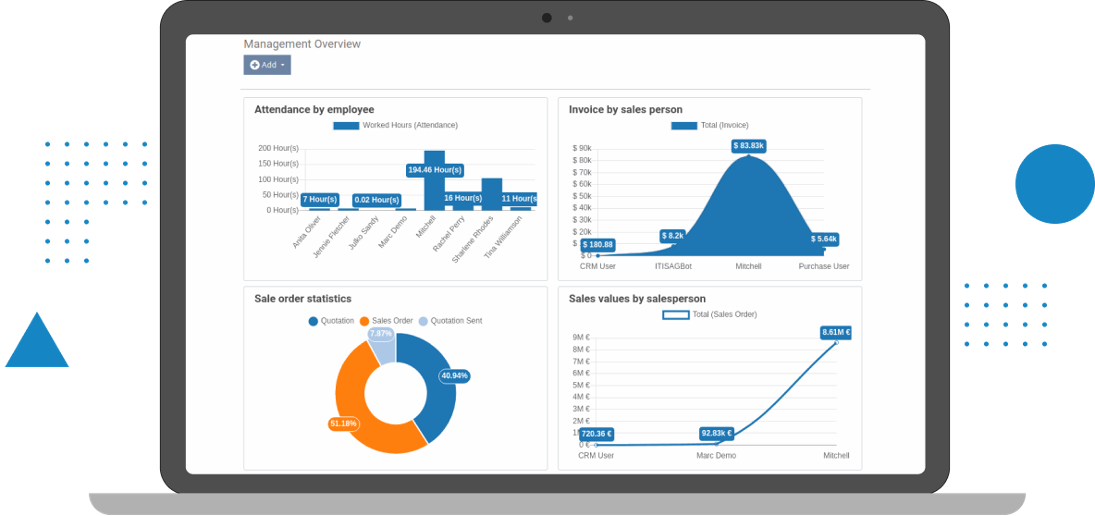Viewport: 1095px width, 516px height.
Task: Click the $ 83.83k peak data label
Action: [x=748, y=145]
